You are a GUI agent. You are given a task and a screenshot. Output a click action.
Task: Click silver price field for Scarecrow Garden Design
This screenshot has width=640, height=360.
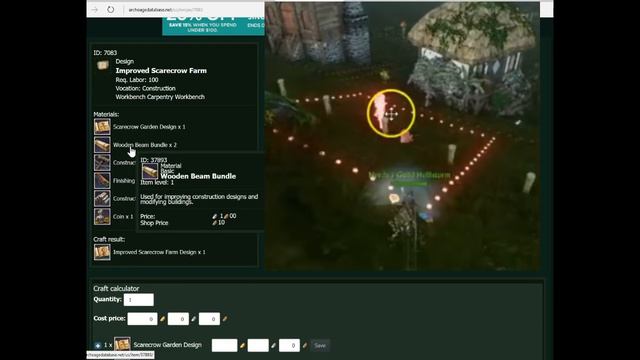(x=258, y=345)
